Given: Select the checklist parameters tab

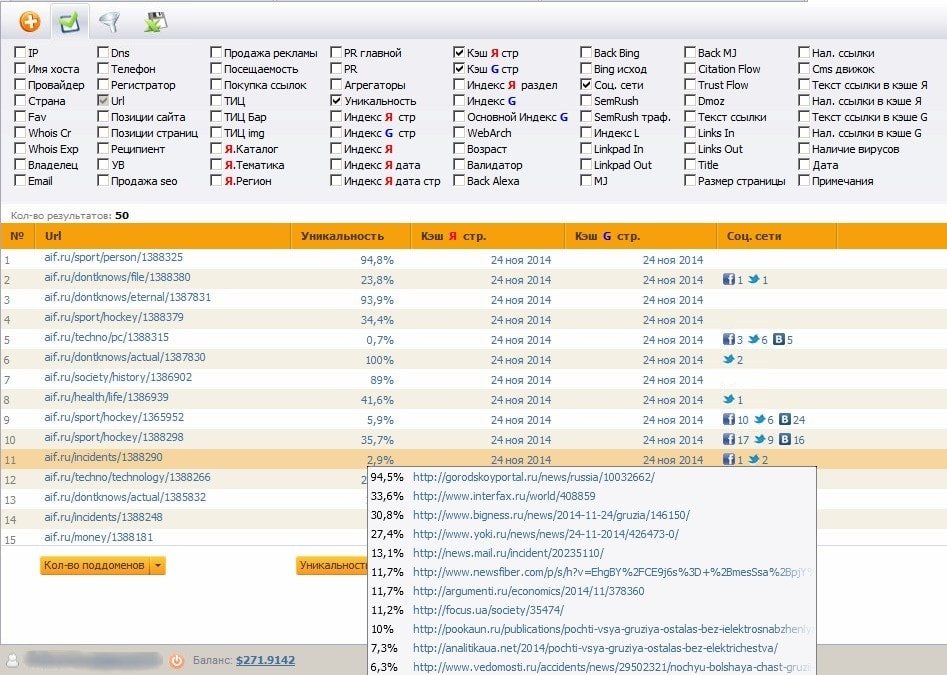Looking at the screenshot, I should point(69,20).
